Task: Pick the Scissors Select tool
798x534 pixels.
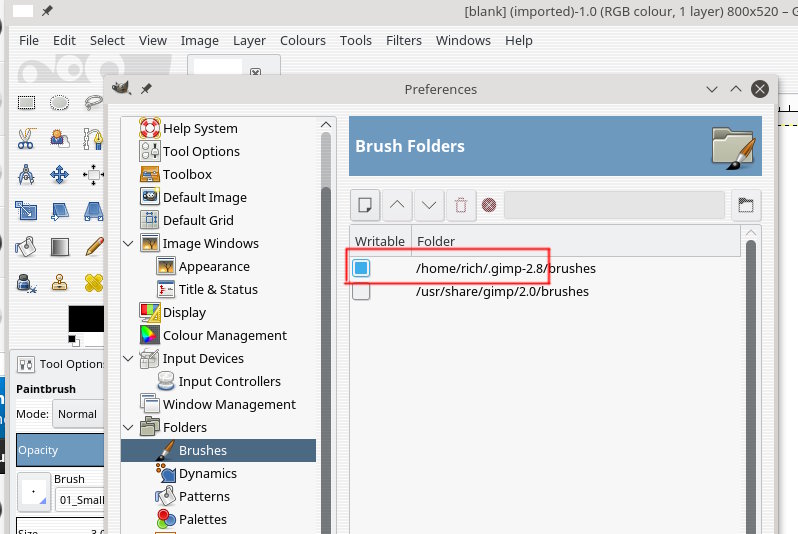Action: 26,138
